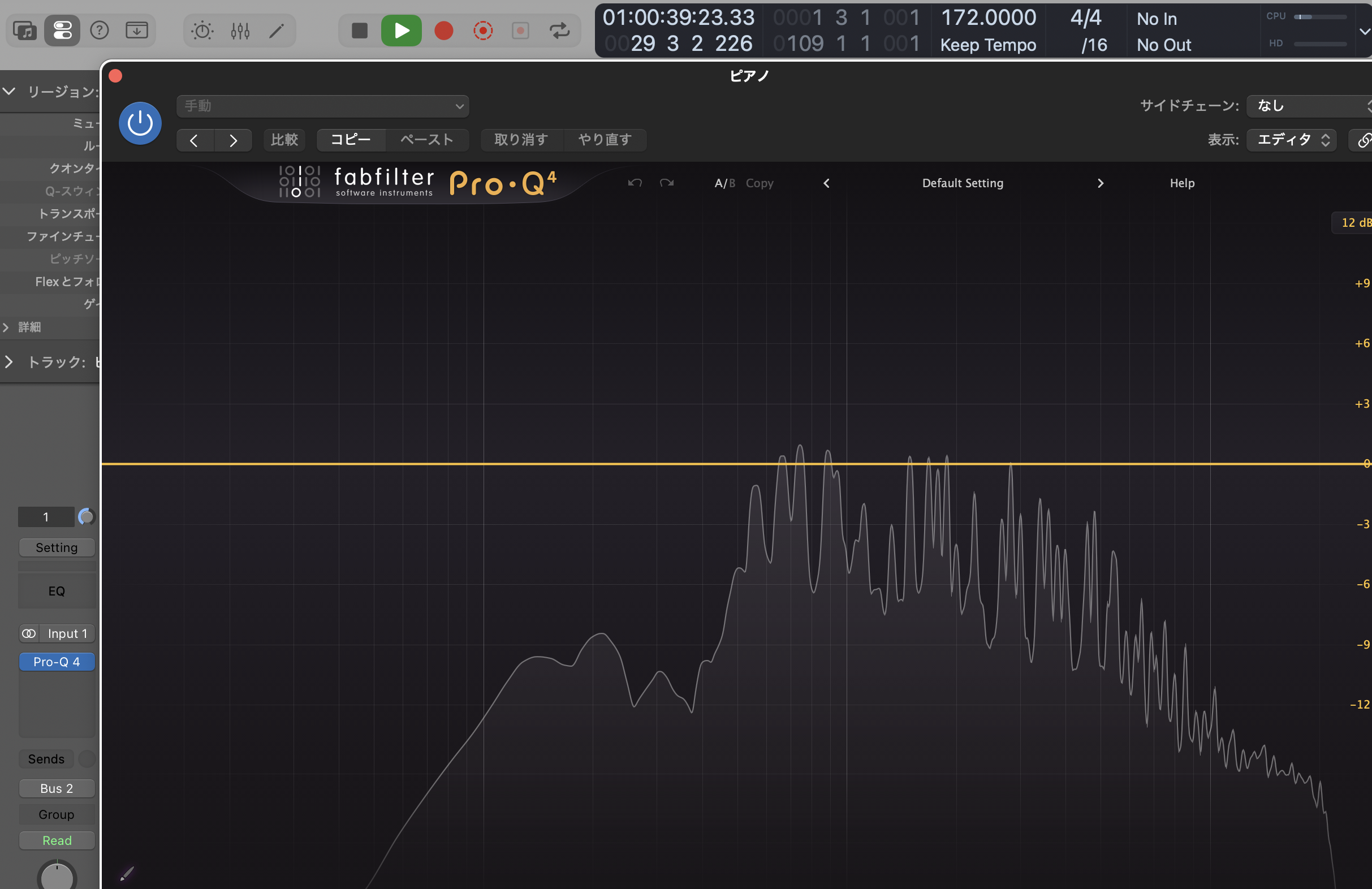Viewport: 1372px width, 889px height.
Task: Toggle the Inspector panel button
Action: [x=62, y=30]
